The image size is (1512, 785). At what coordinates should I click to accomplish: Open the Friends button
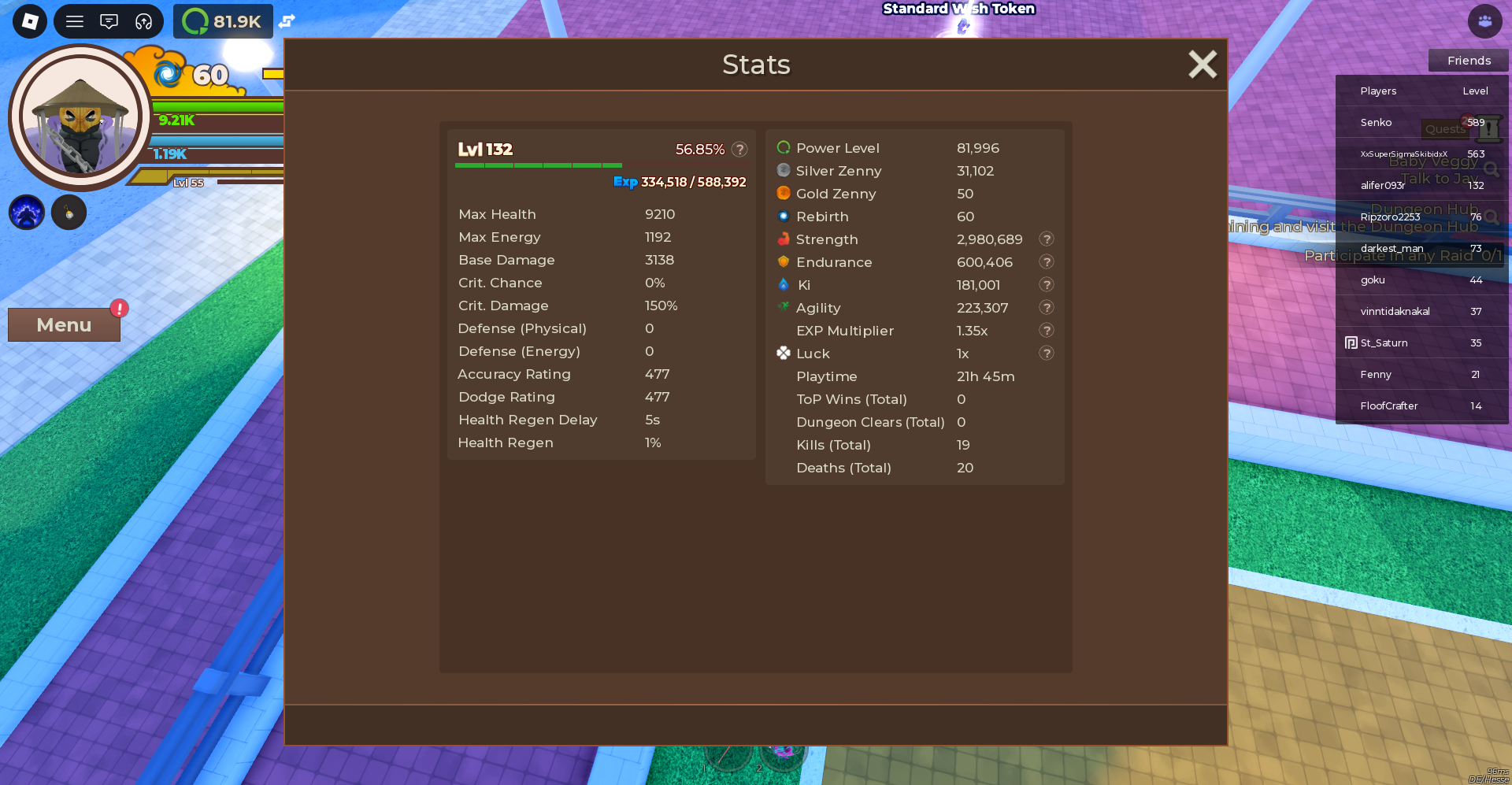(1469, 61)
